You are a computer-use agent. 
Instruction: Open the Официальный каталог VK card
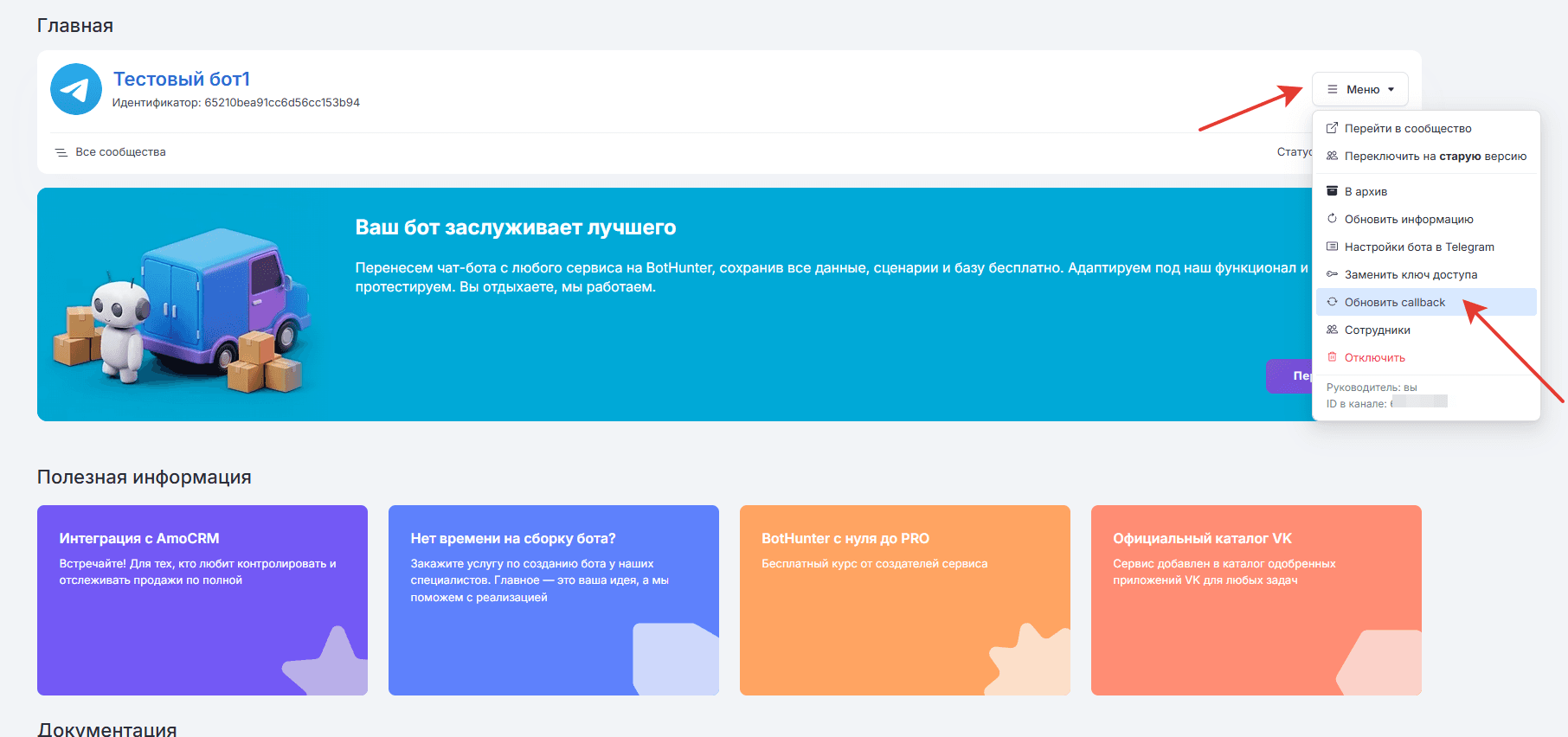(x=1256, y=600)
